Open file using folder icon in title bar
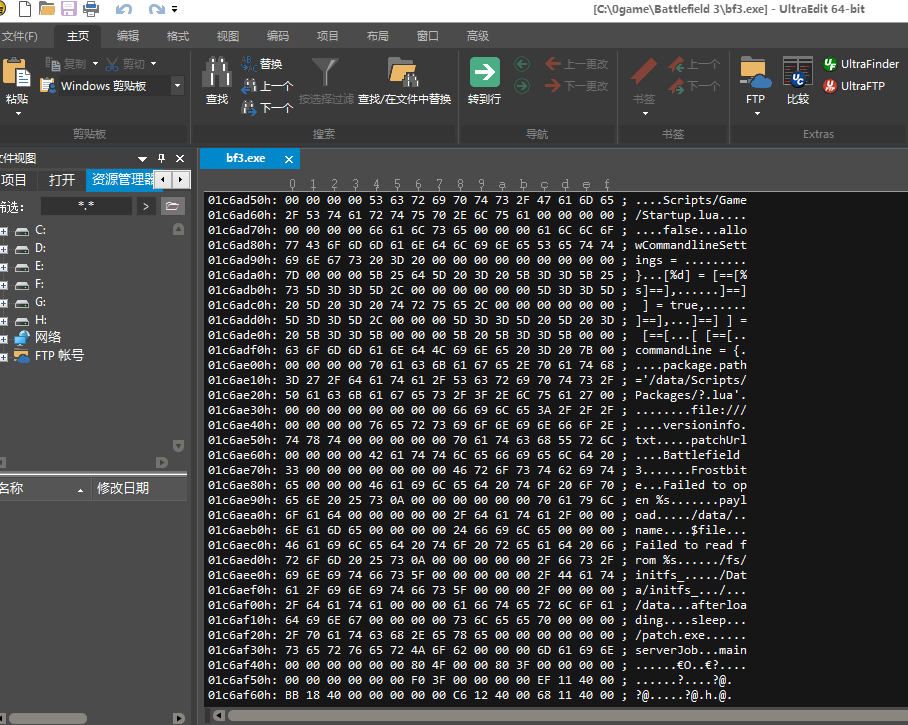The width and height of the screenshot is (908, 725). coord(47,9)
